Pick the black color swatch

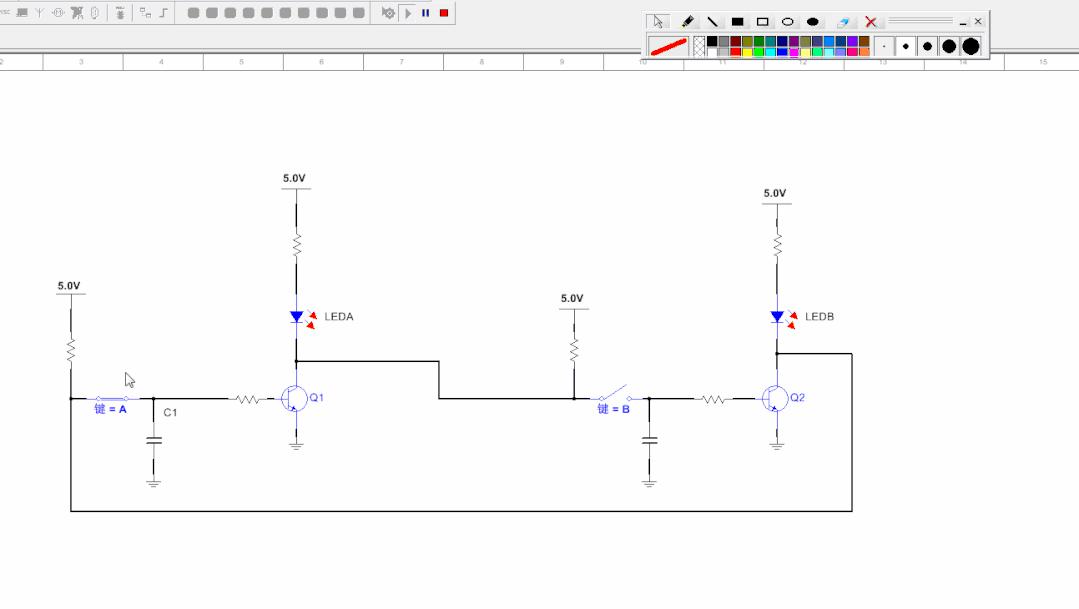[712, 41]
